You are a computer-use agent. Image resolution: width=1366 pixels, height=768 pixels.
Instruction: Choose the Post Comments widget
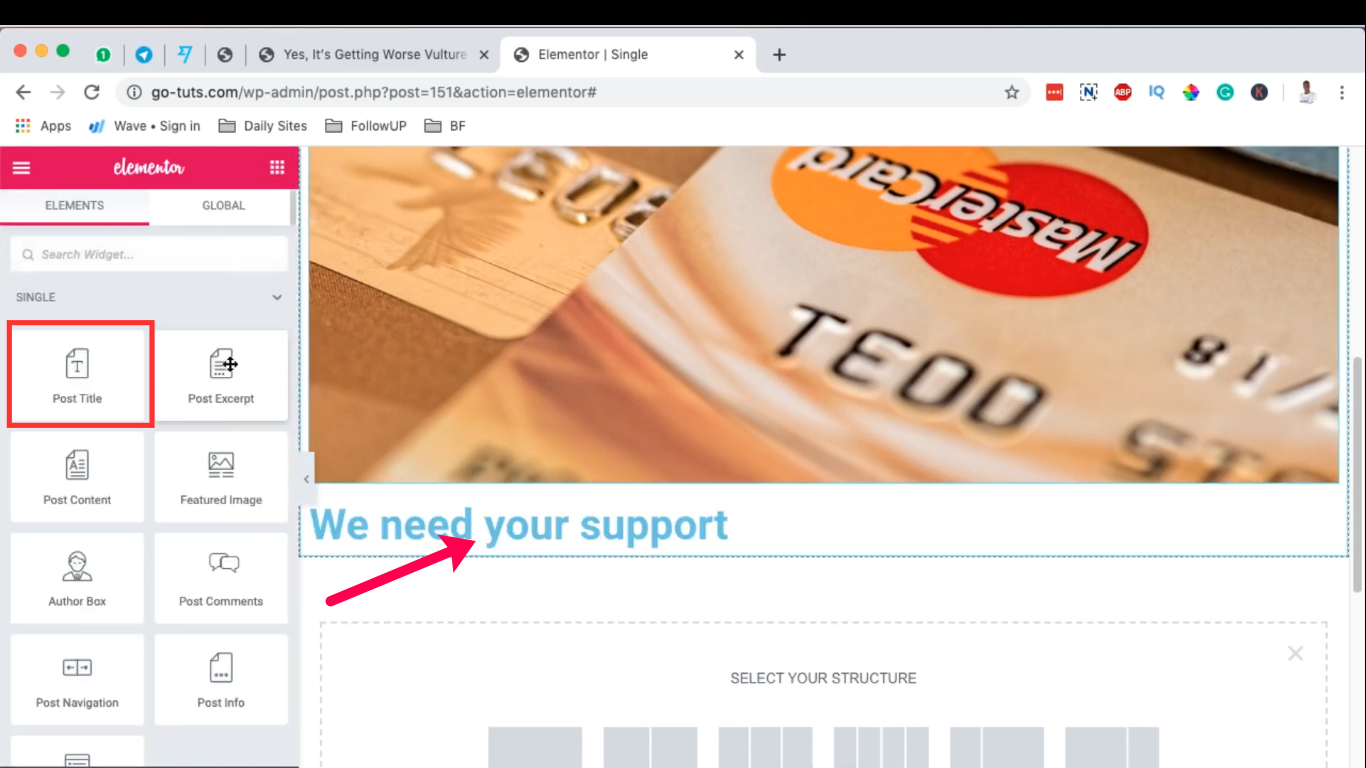click(x=221, y=578)
